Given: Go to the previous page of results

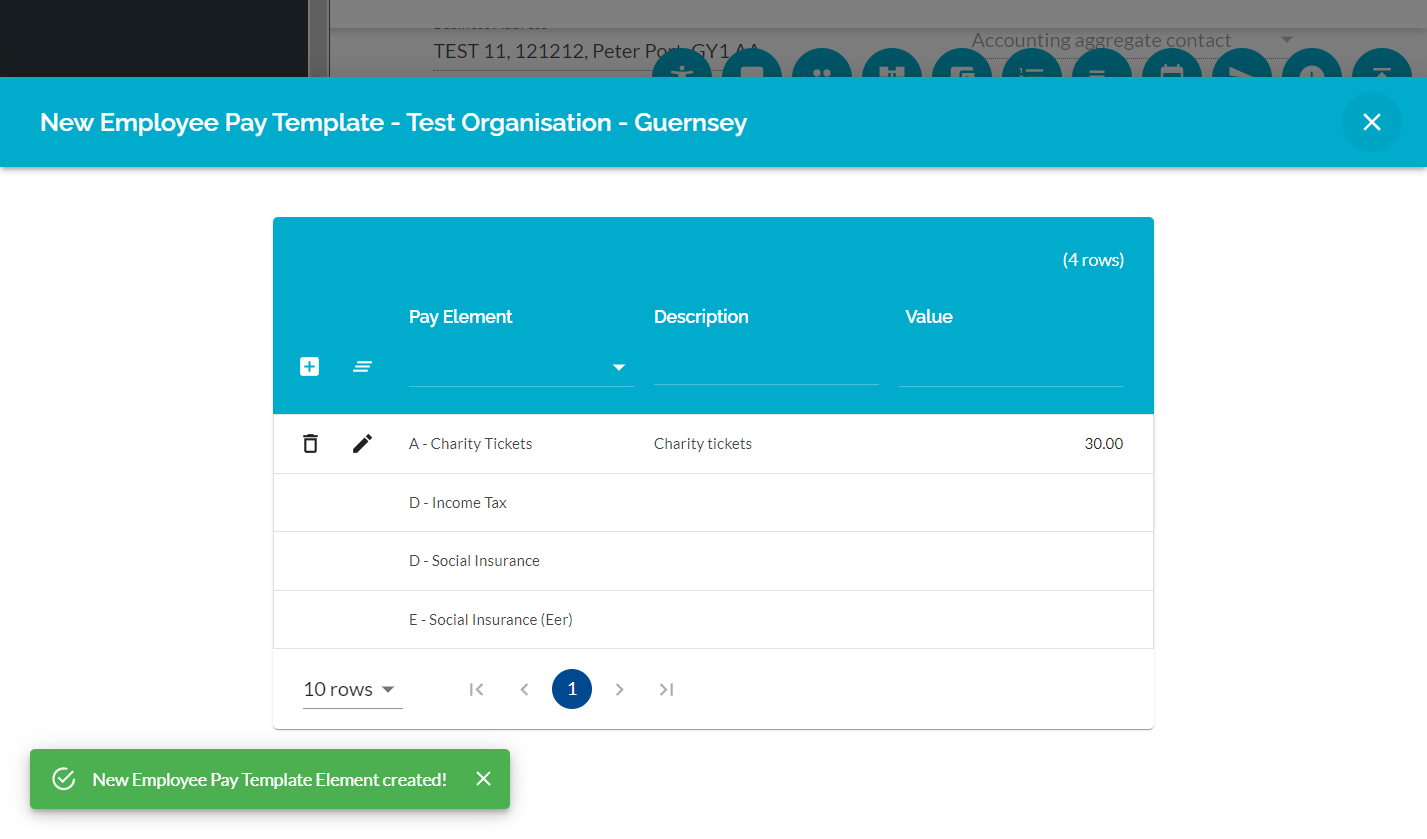Looking at the screenshot, I should point(524,689).
